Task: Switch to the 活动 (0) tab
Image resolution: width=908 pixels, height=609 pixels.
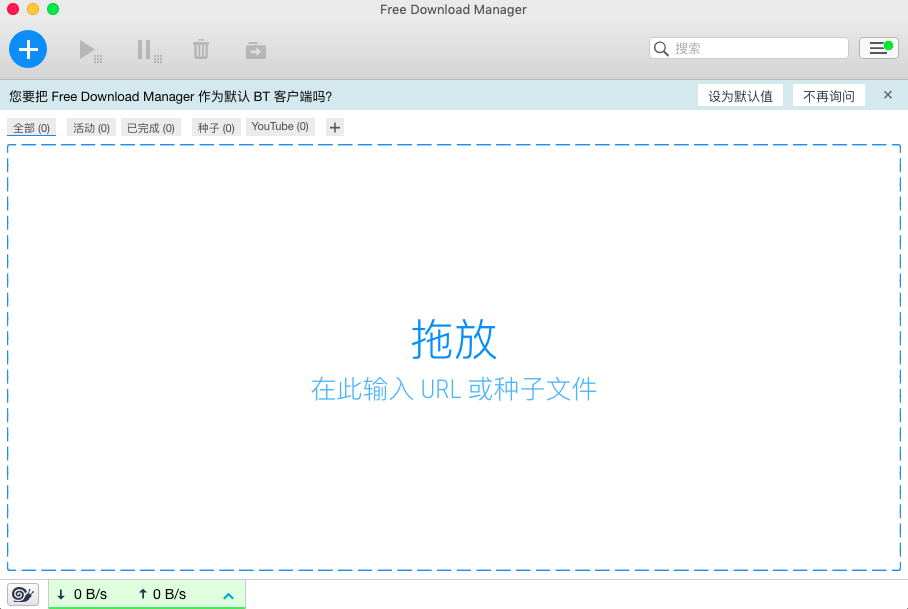Action: tap(91, 127)
